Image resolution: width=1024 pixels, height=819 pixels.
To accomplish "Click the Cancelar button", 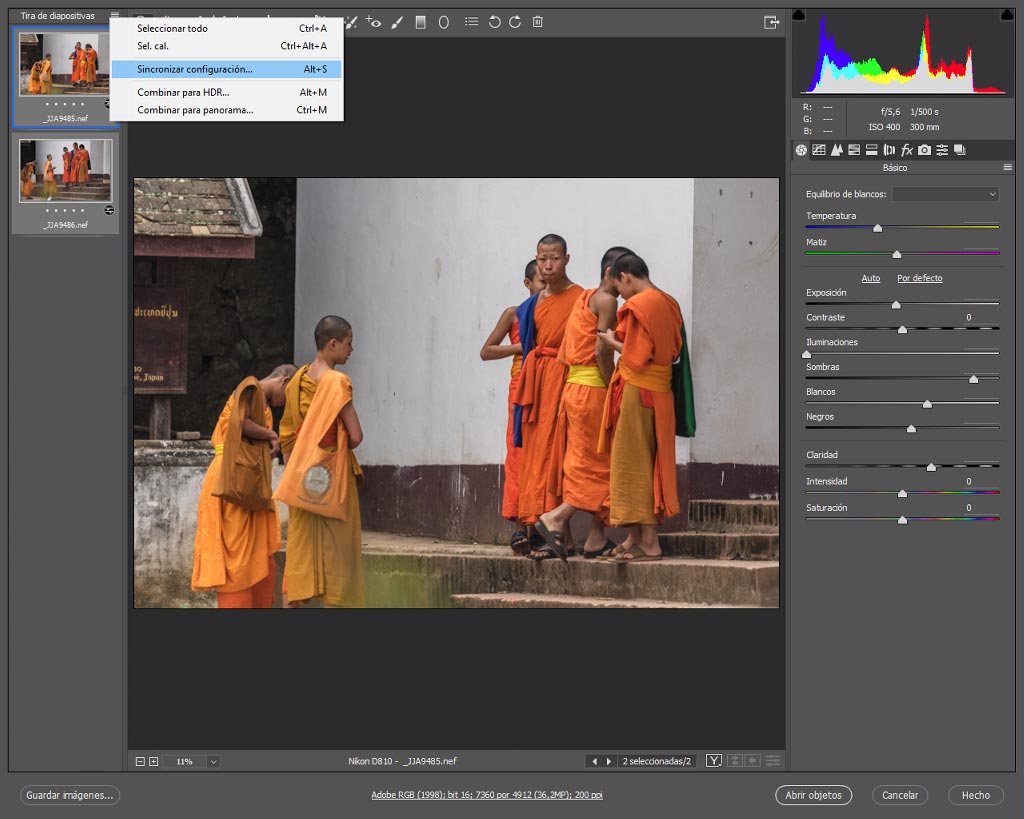I will point(900,795).
